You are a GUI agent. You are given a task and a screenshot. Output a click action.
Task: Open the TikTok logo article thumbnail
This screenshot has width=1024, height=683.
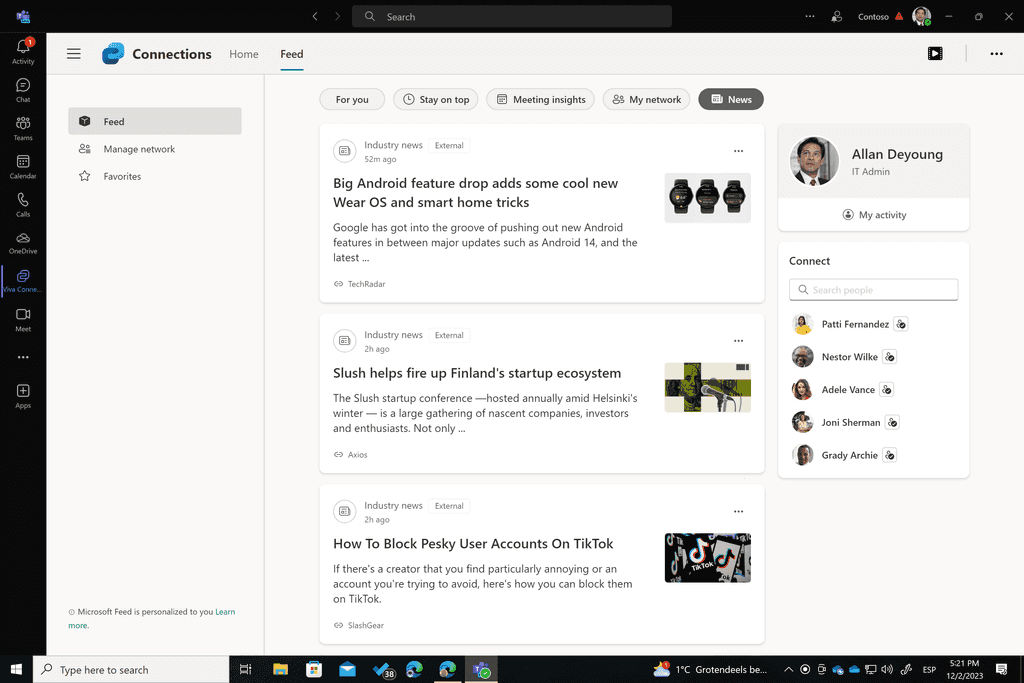708,558
